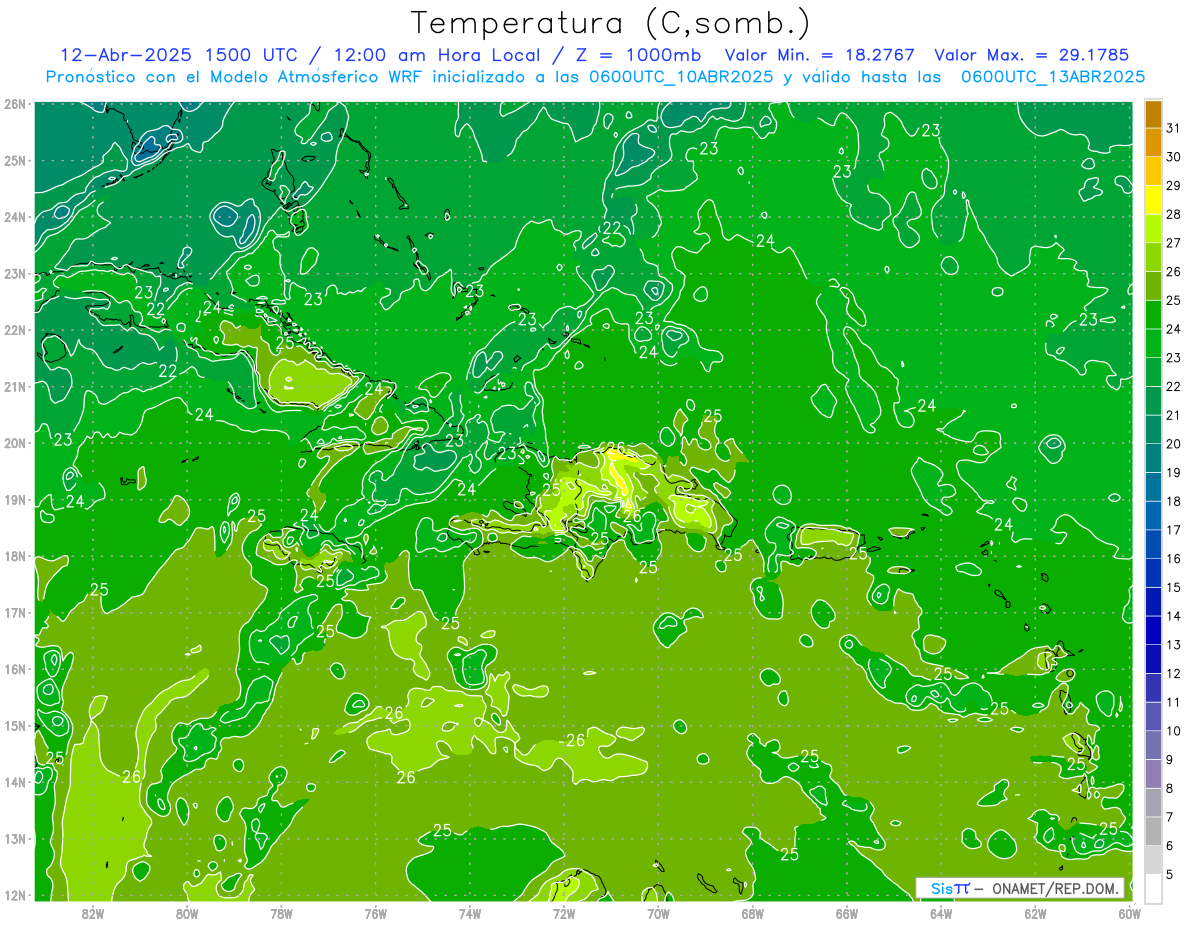The image size is (1200, 927).
Task: Click the "12:00 am Hora Local" text
Action: click(438, 55)
